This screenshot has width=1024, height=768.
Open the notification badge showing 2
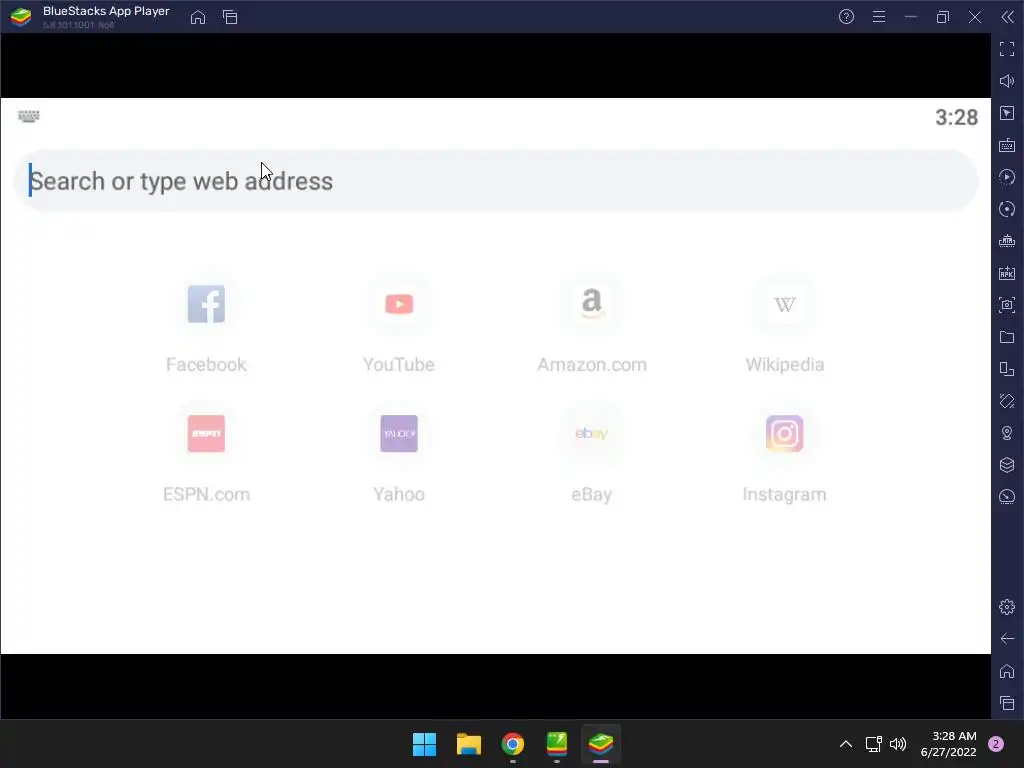996,744
